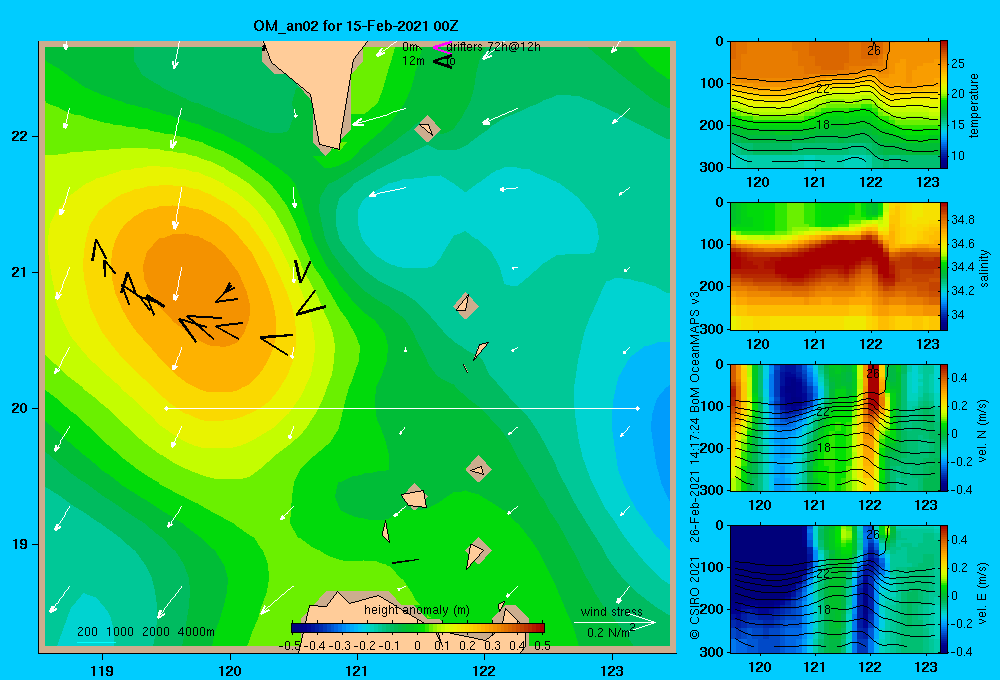Image resolution: width=1000 pixels, height=680 pixels.
Task: Open the temperature depth section panel
Action: (x=835, y=105)
